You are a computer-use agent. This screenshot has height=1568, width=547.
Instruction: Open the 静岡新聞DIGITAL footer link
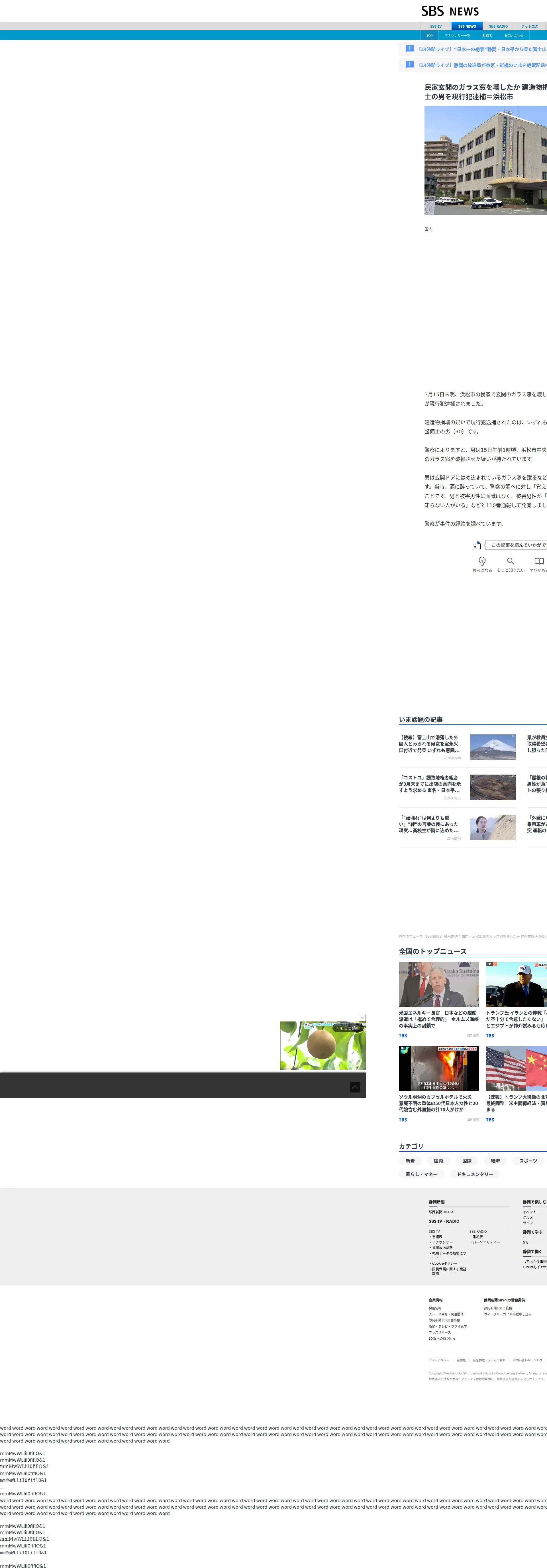(x=442, y=1212)
